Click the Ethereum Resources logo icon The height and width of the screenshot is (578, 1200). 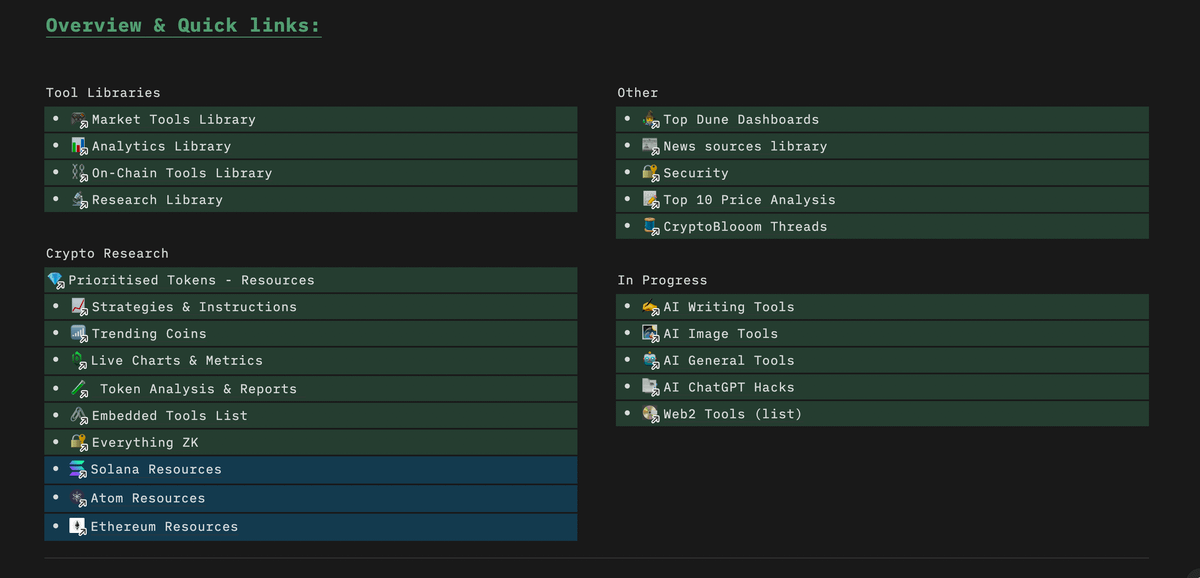coord(78,527)
